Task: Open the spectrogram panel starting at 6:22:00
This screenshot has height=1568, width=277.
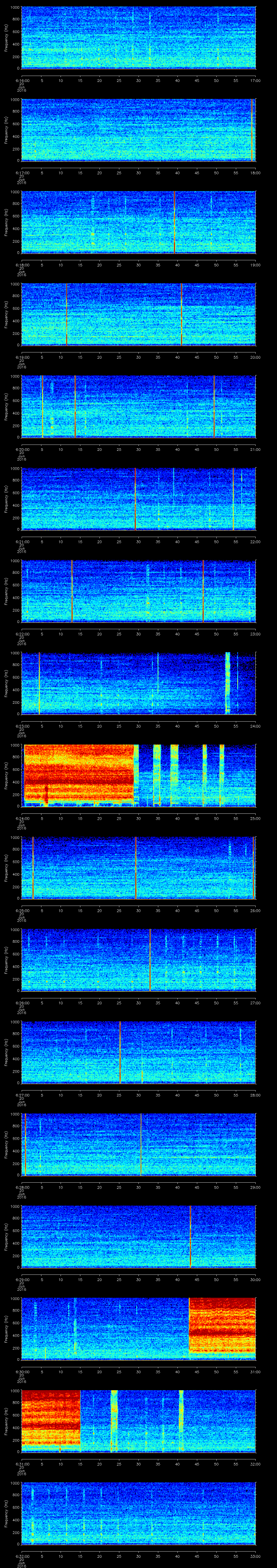Action: pos(139,591)
